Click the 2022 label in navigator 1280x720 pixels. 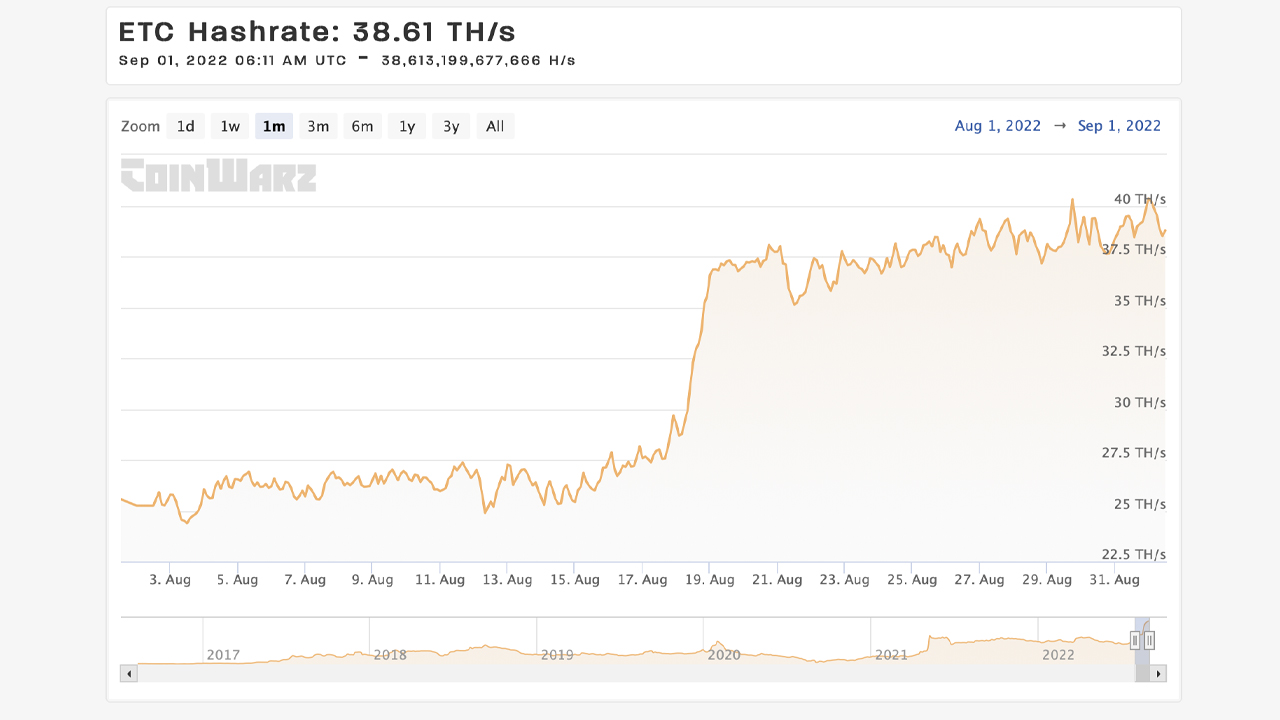(x=1058, y=655)
